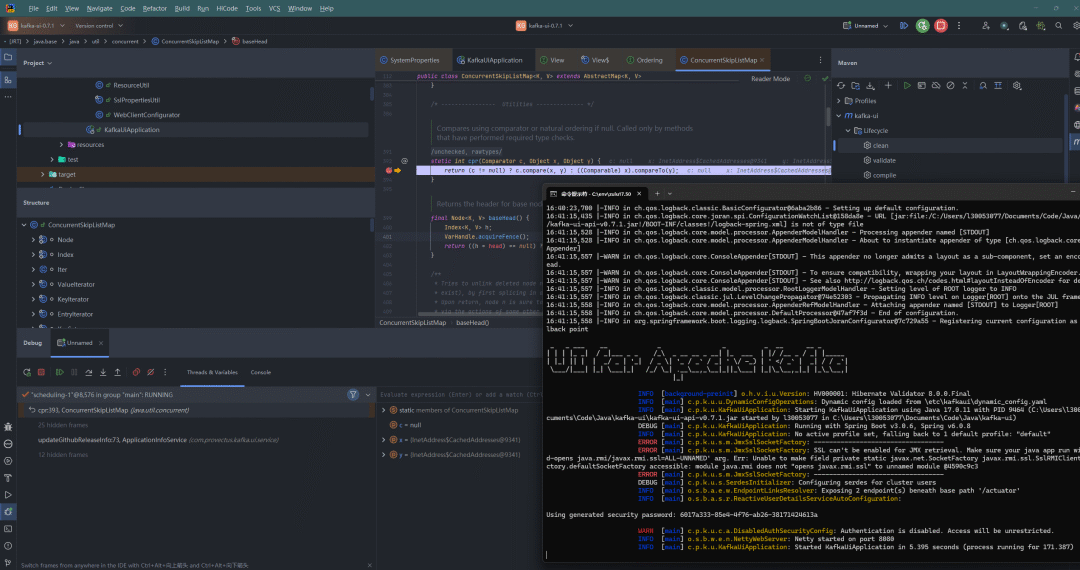Open the VCS menu

(274, 8)
